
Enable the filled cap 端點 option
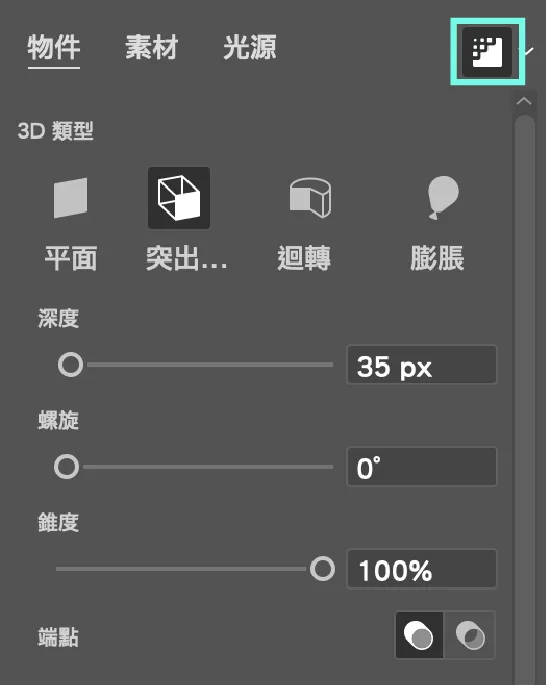tap(419, 635)
